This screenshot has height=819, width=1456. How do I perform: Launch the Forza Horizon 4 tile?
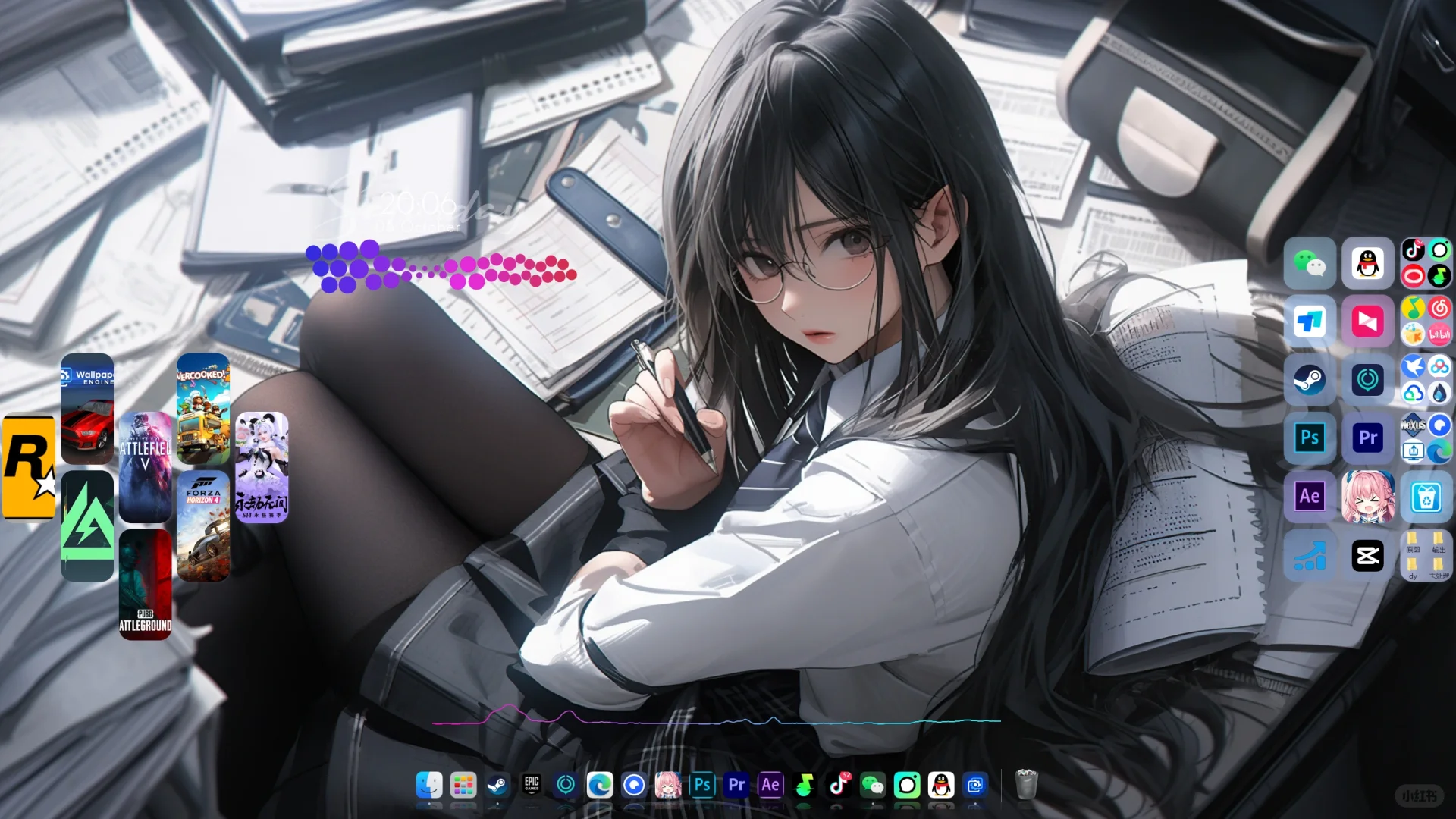click(x=203, y=526)
